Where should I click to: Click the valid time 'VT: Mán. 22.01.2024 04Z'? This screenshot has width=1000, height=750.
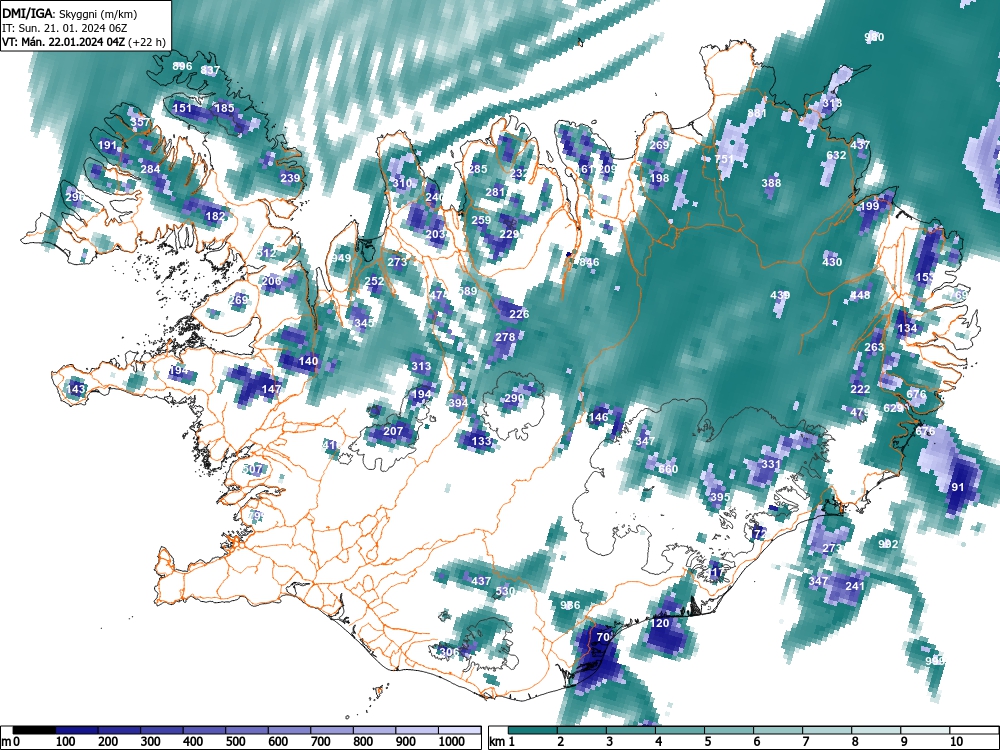click(64, 42)
